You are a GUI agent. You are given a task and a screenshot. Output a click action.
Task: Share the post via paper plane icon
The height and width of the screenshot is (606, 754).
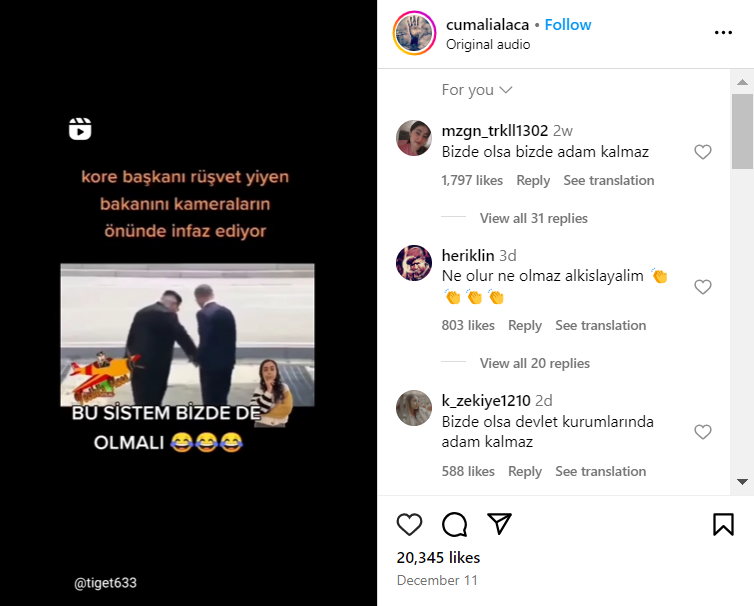499,524
